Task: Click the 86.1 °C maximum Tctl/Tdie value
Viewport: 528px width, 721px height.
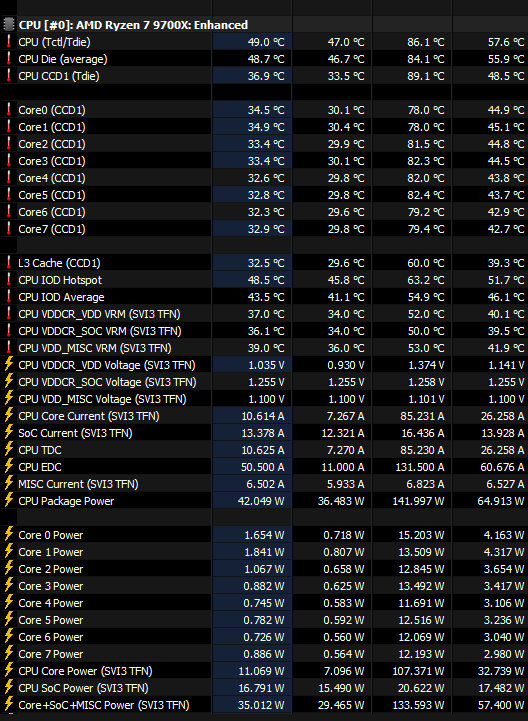Action: pos(426,42)
